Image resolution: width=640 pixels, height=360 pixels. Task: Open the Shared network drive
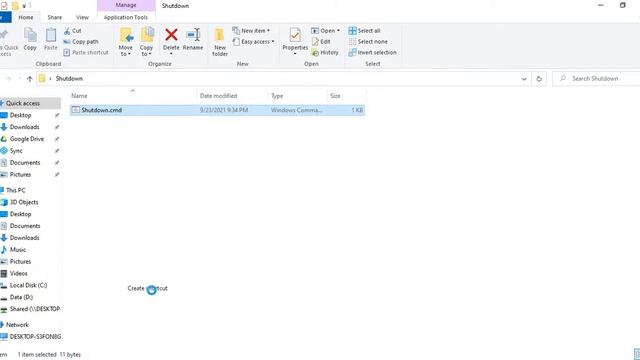click(x=30, y=309)
